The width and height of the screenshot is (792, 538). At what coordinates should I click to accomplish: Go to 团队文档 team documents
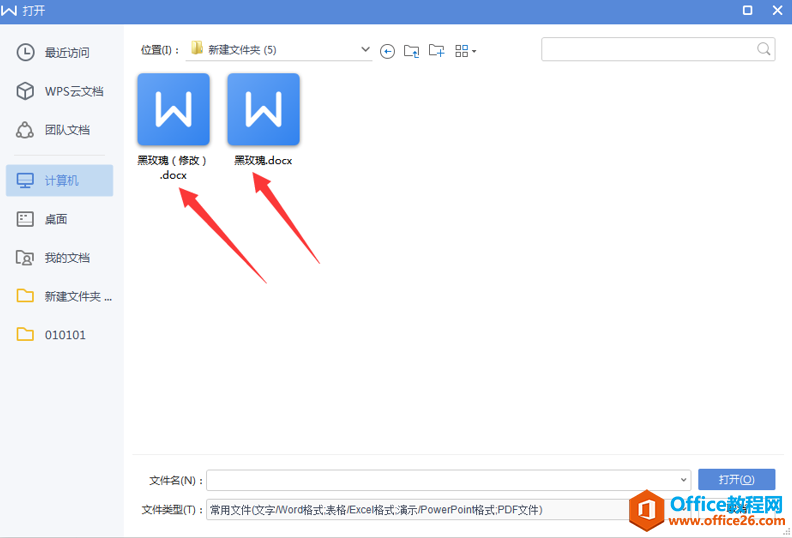tap(60, 130)
